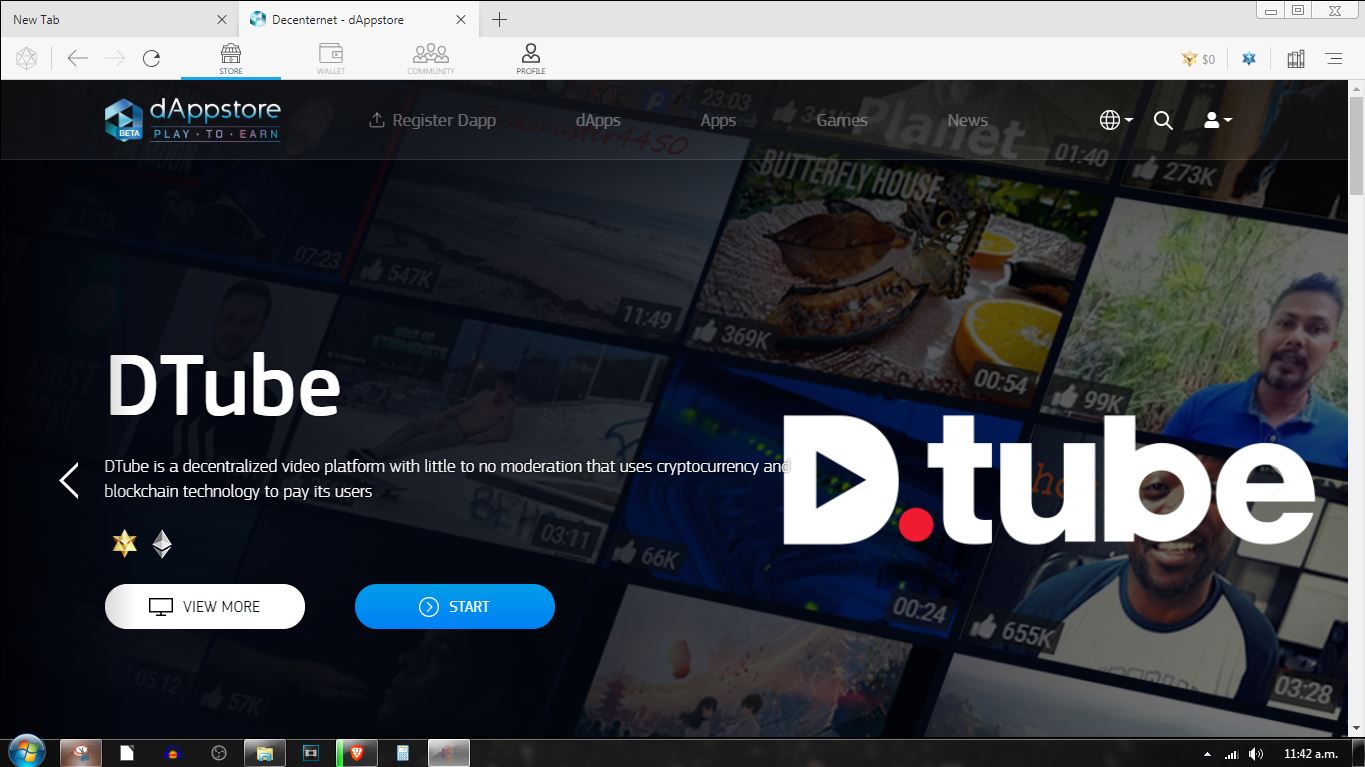The width and height of the screenshot is (1365, 767).
Task: Go to Apps in the site menu
Action: click(718, 120)
